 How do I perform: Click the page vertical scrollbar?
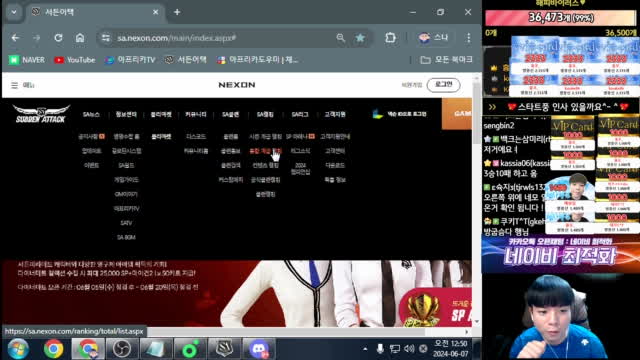pos(476,200)
